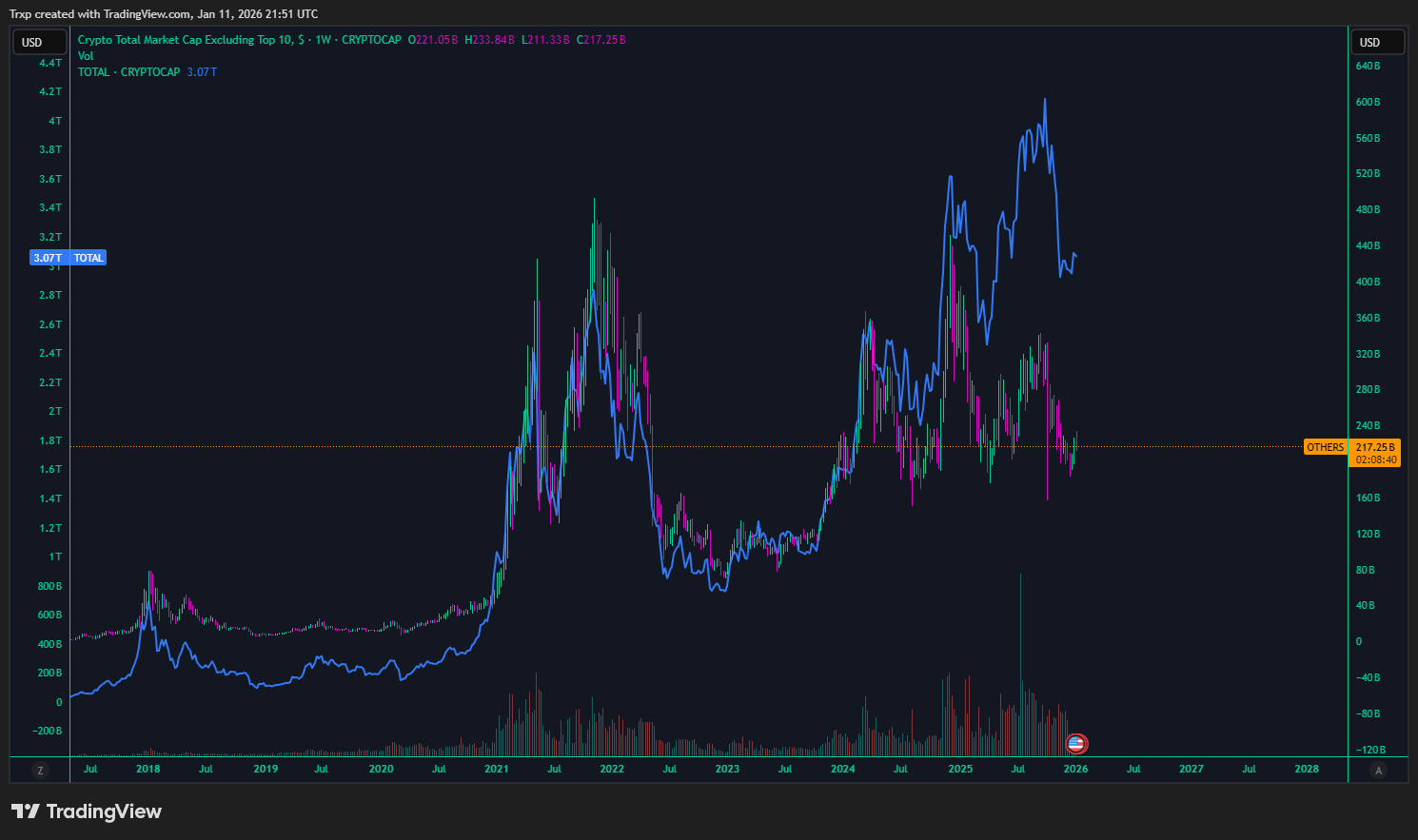Image resolution: width=1418 pixels, height=840 pixels.
Task: Open the USD currency selector on left scale
Action: 39,42
